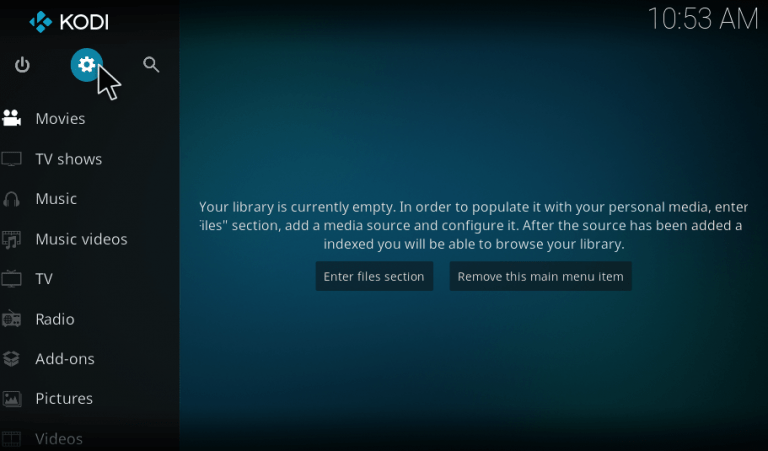This screenshot has width=768, height=451.
Task: Open Settings via the gear icon
Action: [x=87, y=65]
